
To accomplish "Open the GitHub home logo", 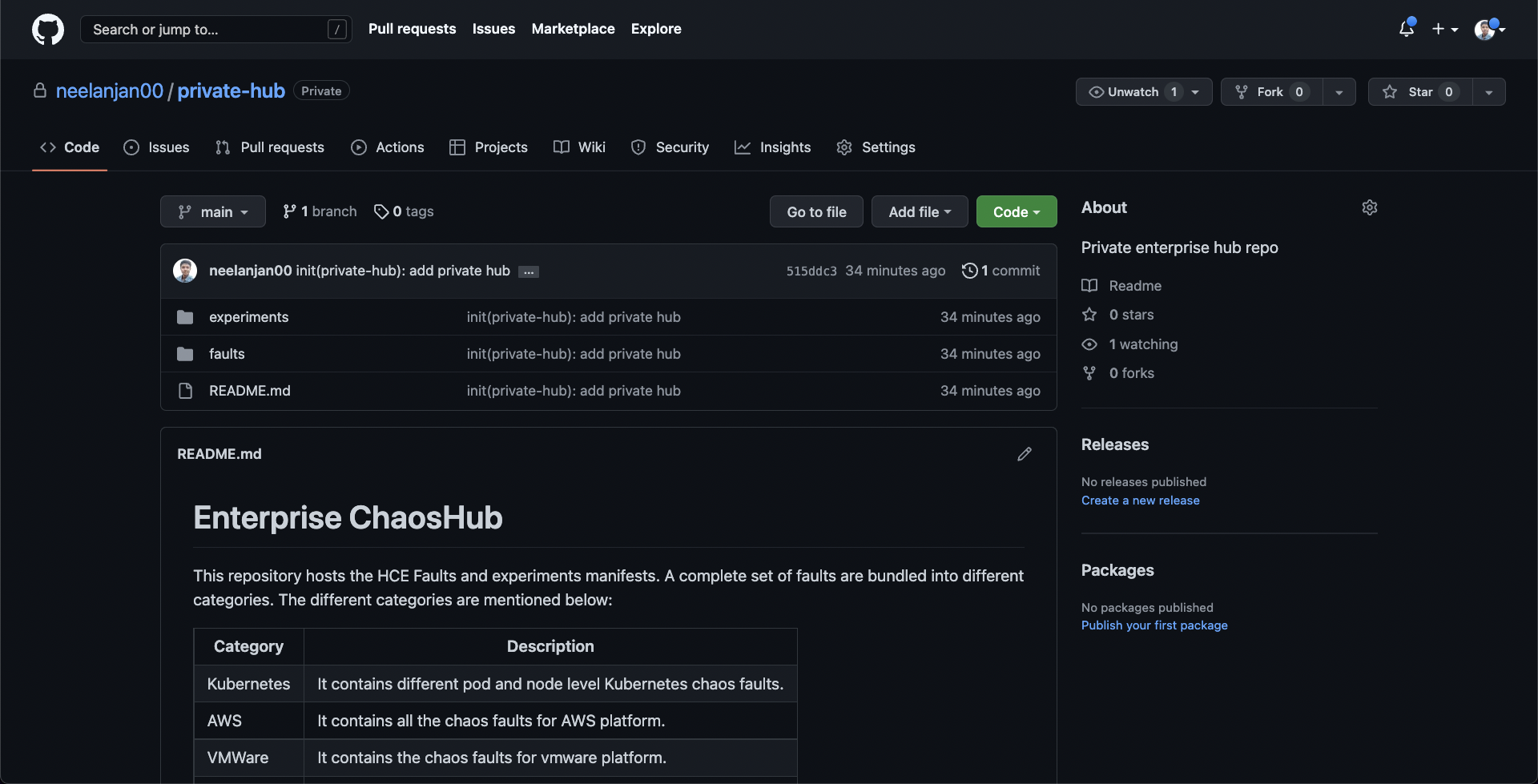I will click(x=48, y=30).
